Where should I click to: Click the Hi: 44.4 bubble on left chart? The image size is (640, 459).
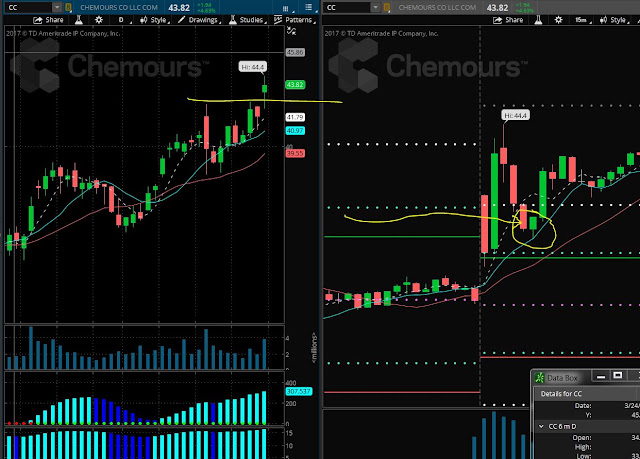[x=253, y=67]
